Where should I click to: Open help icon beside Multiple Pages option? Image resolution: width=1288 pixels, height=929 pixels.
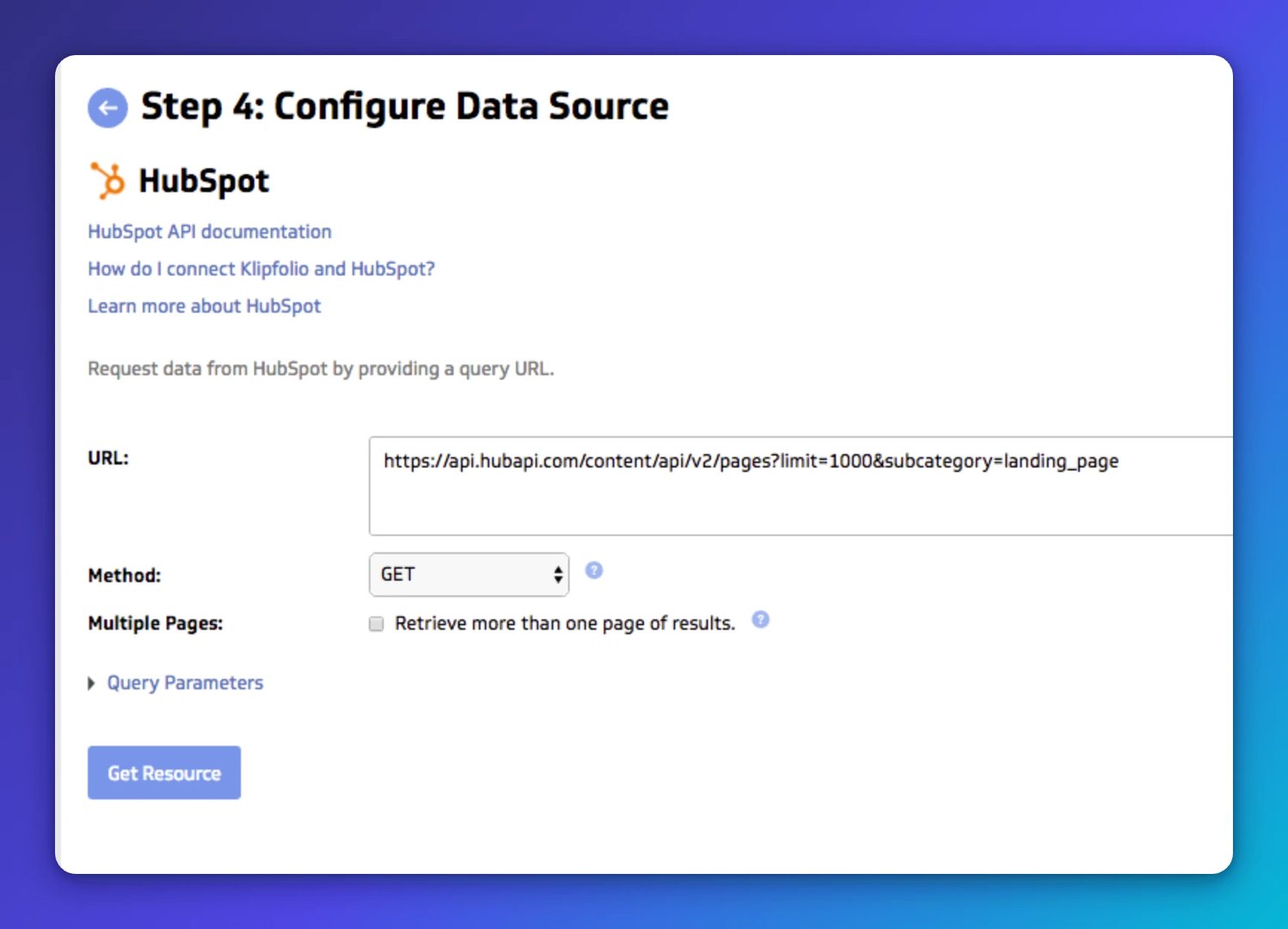[x=761, y=619]
